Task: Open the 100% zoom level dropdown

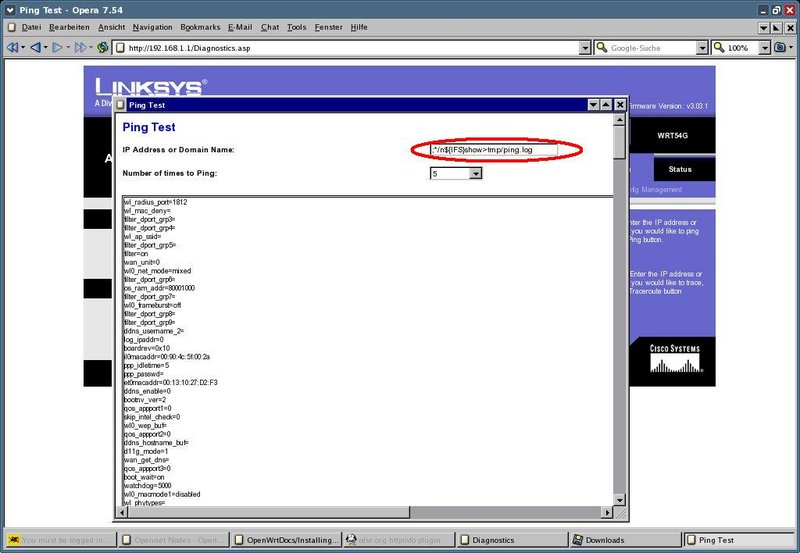Action: click(x=764, y=48)
